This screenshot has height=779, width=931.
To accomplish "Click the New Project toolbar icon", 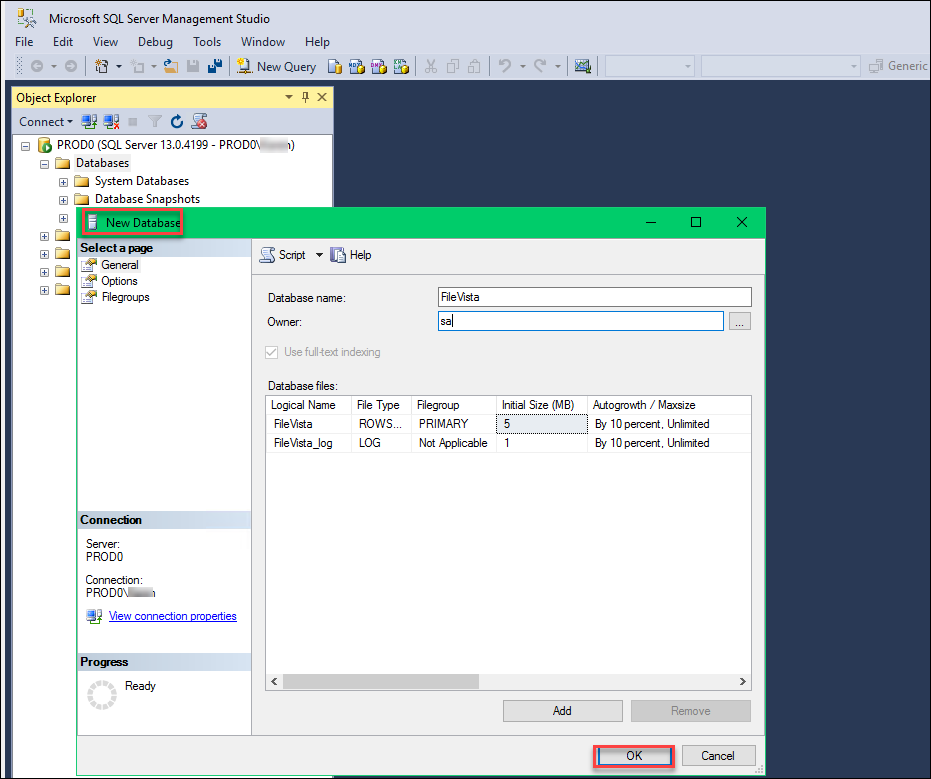I will 102,66.
